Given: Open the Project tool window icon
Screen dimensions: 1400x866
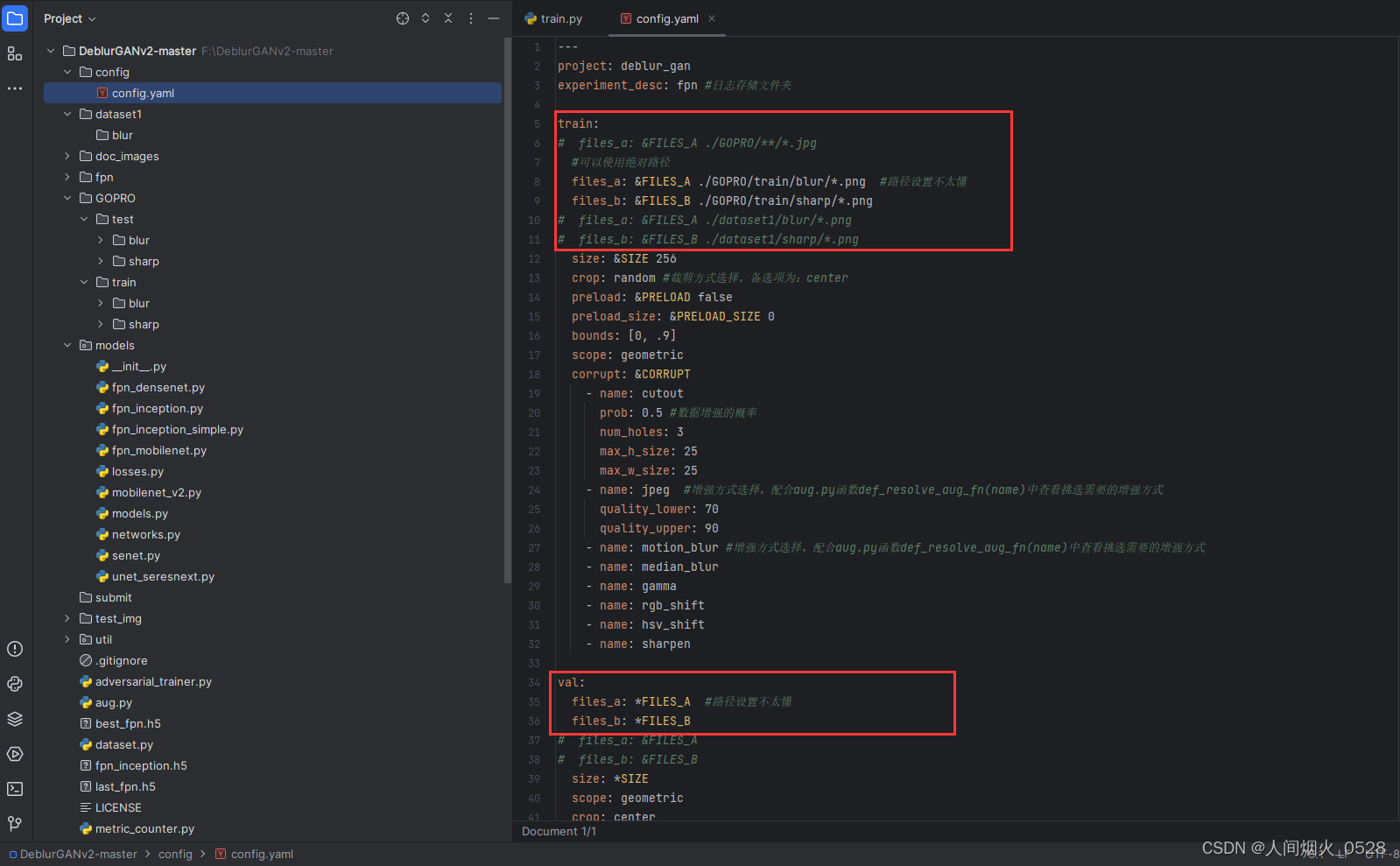Looking at the screenshot, I should pos(15,18).
